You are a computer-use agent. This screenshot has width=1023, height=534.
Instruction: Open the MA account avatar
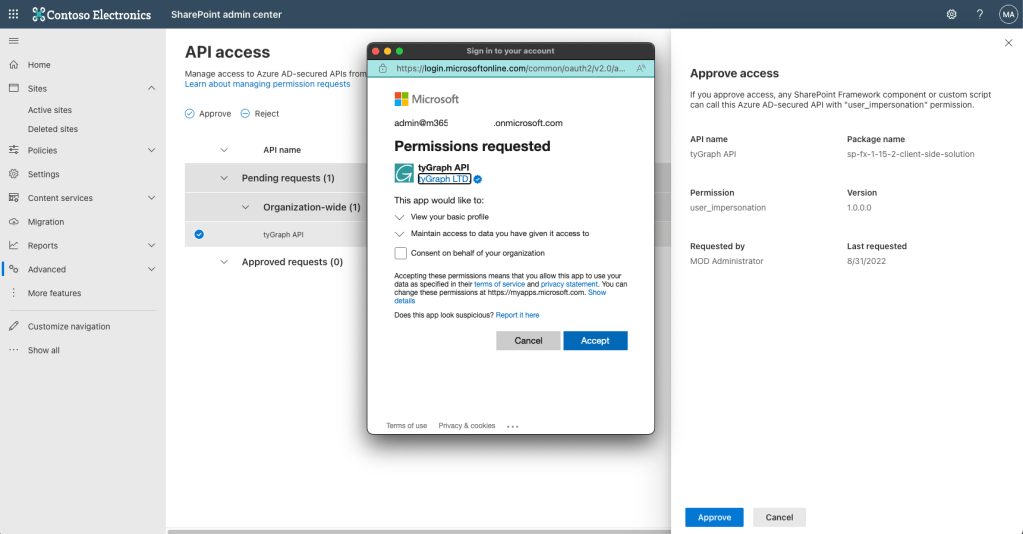pos(1008,14)
